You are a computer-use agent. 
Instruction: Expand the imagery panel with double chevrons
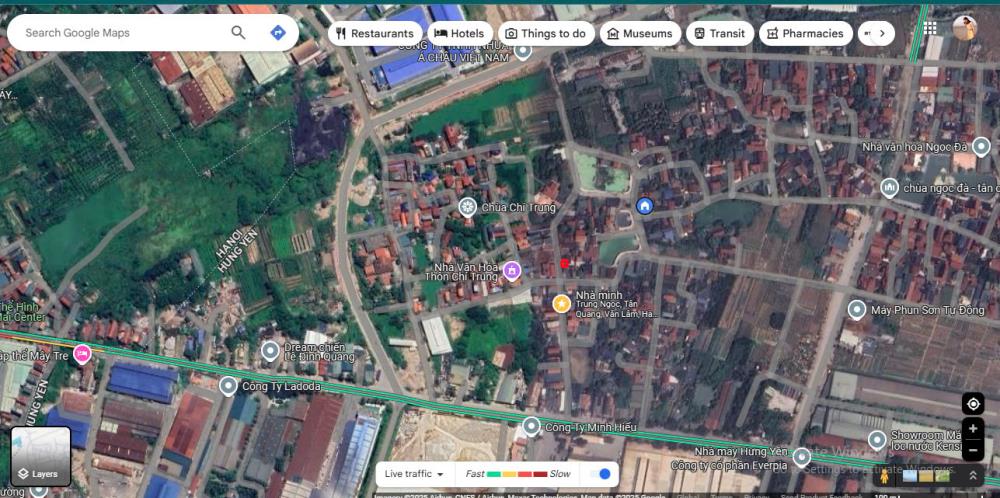(x=973, y=475)
